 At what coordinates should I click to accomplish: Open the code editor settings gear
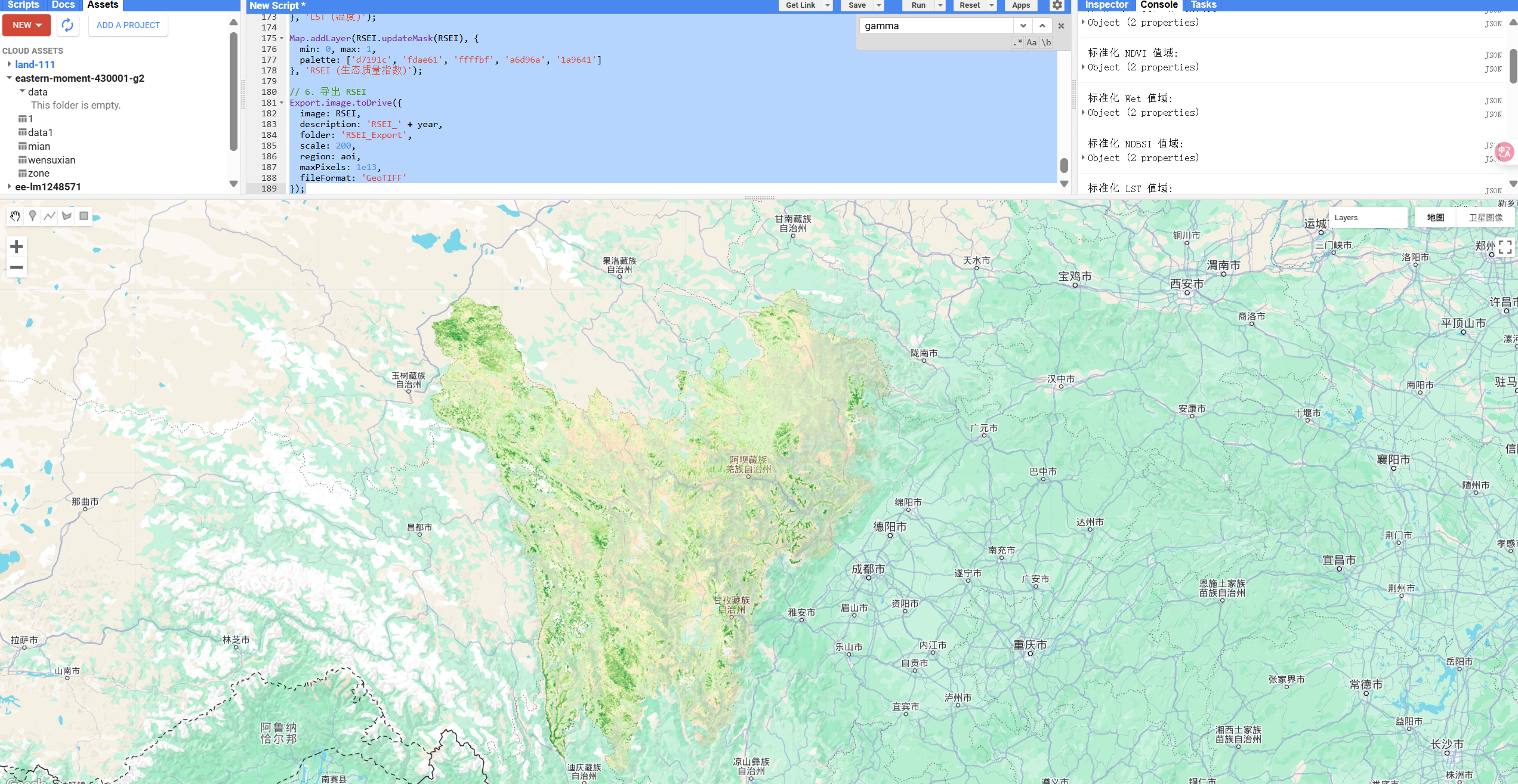coord(1057,5)
